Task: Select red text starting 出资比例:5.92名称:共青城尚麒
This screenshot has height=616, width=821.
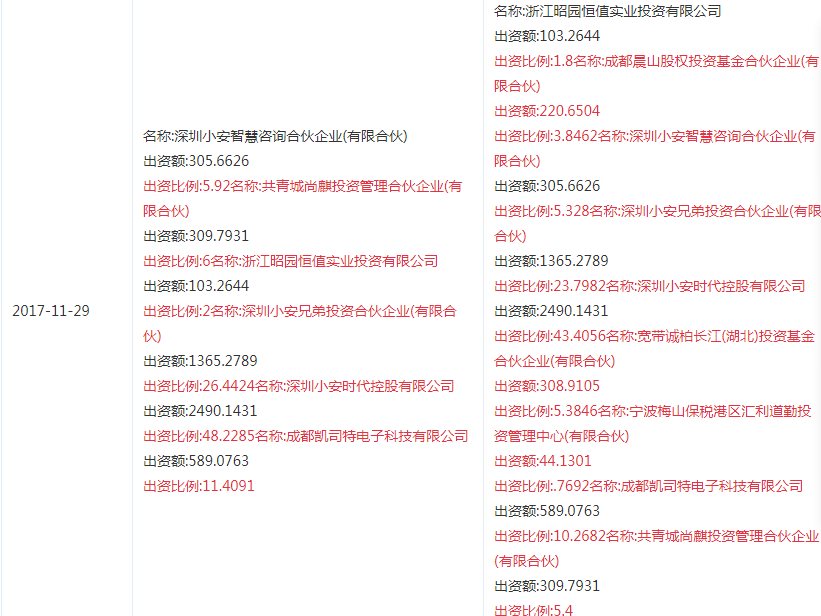Action: click(303, 199)
